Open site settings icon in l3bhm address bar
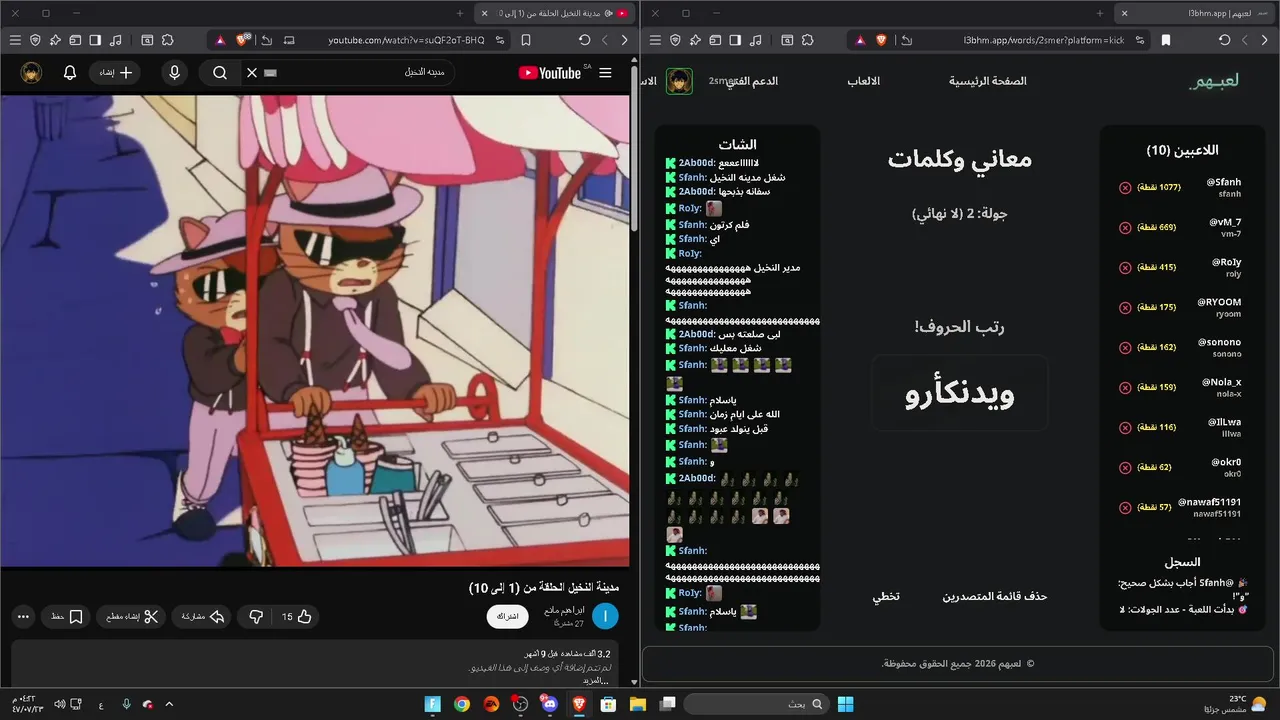 click(x=1138, y=40)
